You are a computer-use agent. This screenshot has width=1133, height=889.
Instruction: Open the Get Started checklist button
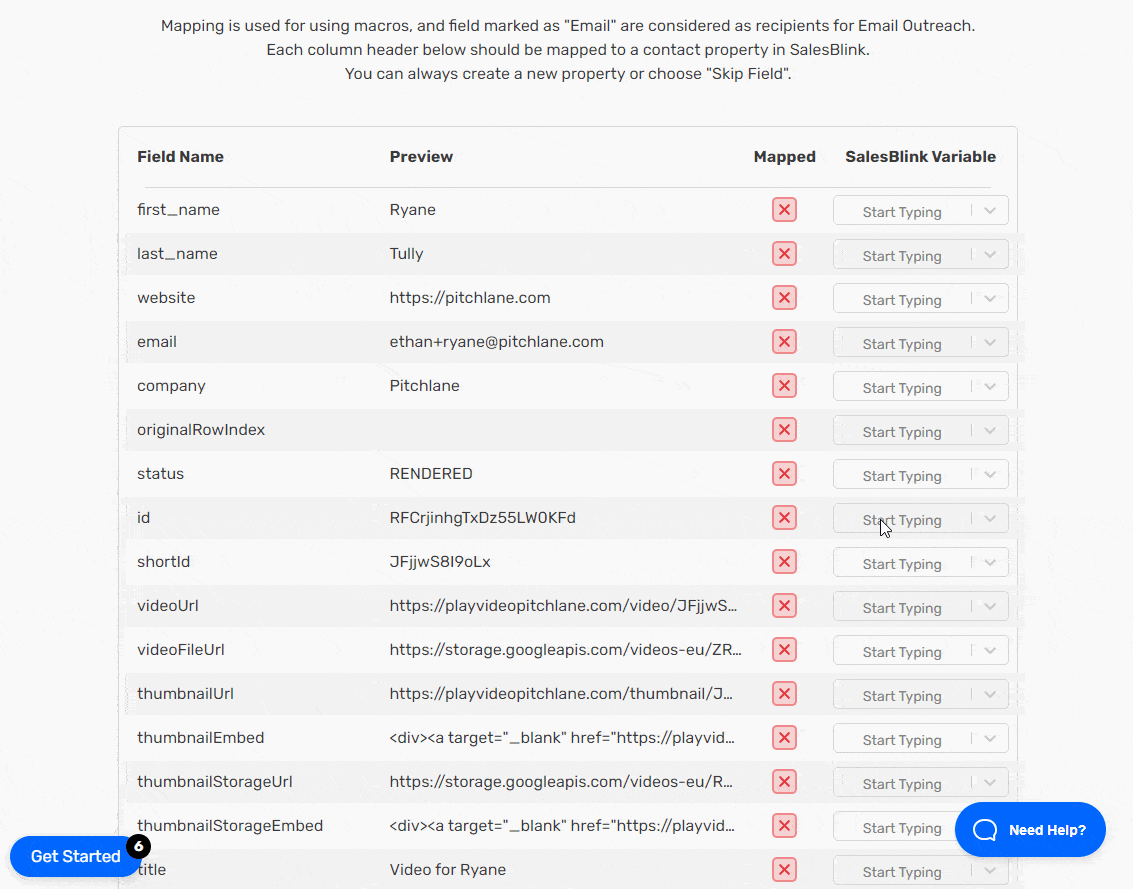[75, 856]
